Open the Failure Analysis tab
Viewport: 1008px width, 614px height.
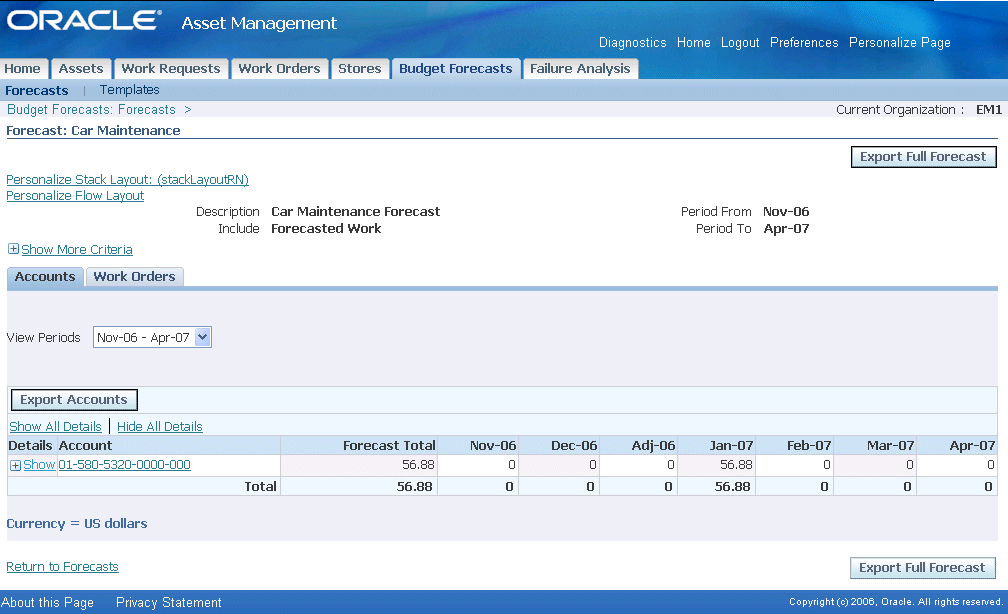coord(580,69)
